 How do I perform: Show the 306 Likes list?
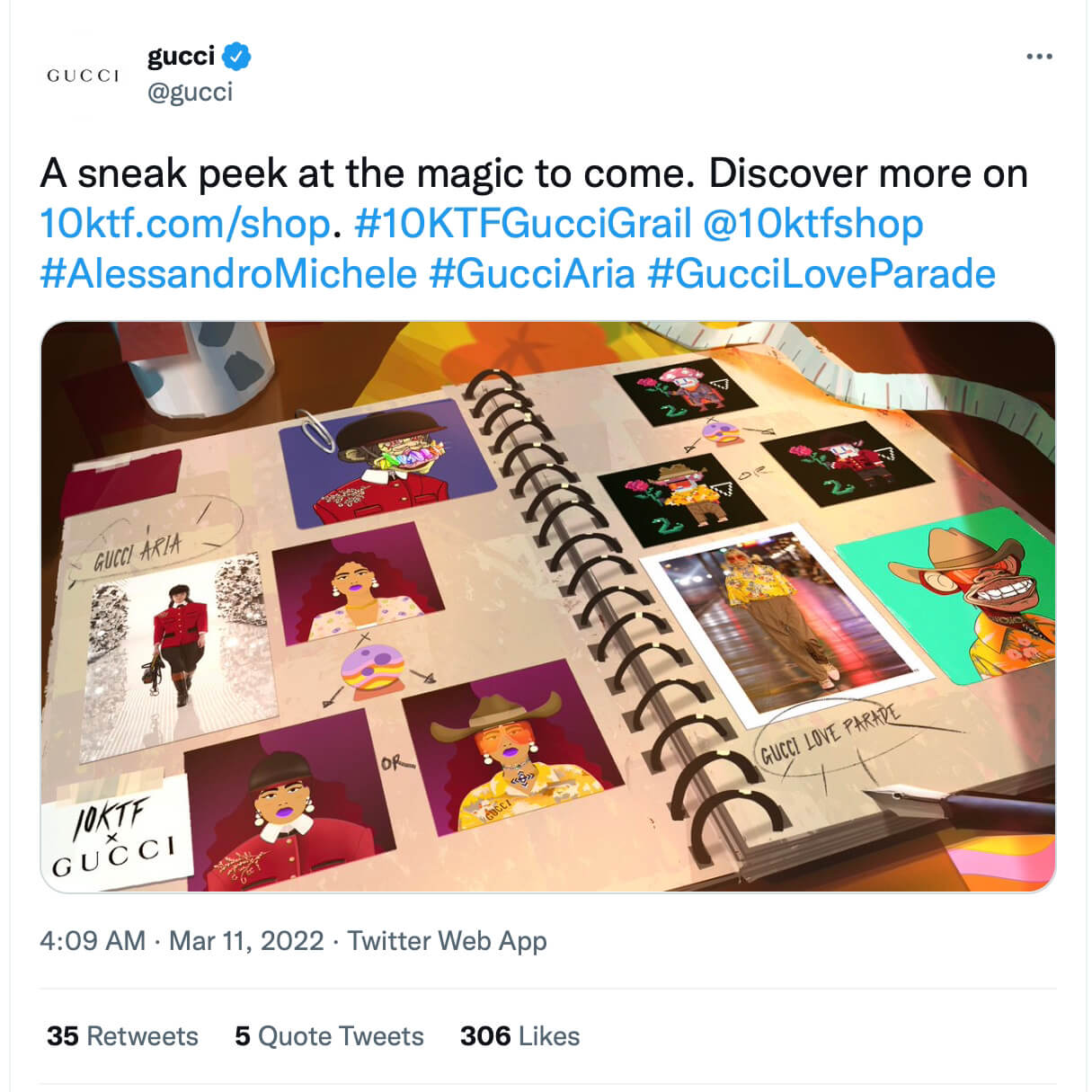click(x=519, y=1036)
